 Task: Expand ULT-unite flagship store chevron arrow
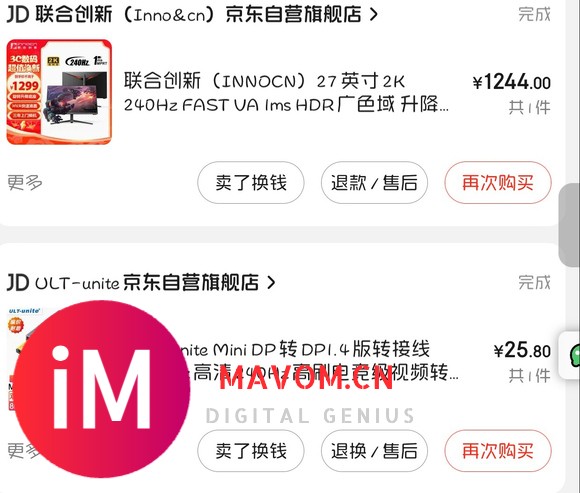(x=271, y=283)
